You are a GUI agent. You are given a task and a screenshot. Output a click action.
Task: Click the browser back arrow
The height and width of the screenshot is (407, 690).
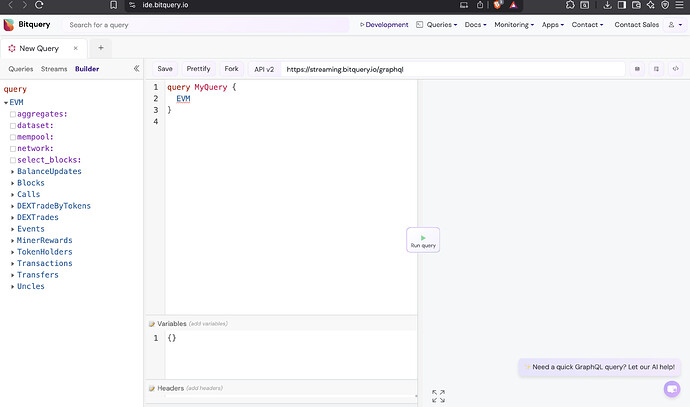pos(11,5)
